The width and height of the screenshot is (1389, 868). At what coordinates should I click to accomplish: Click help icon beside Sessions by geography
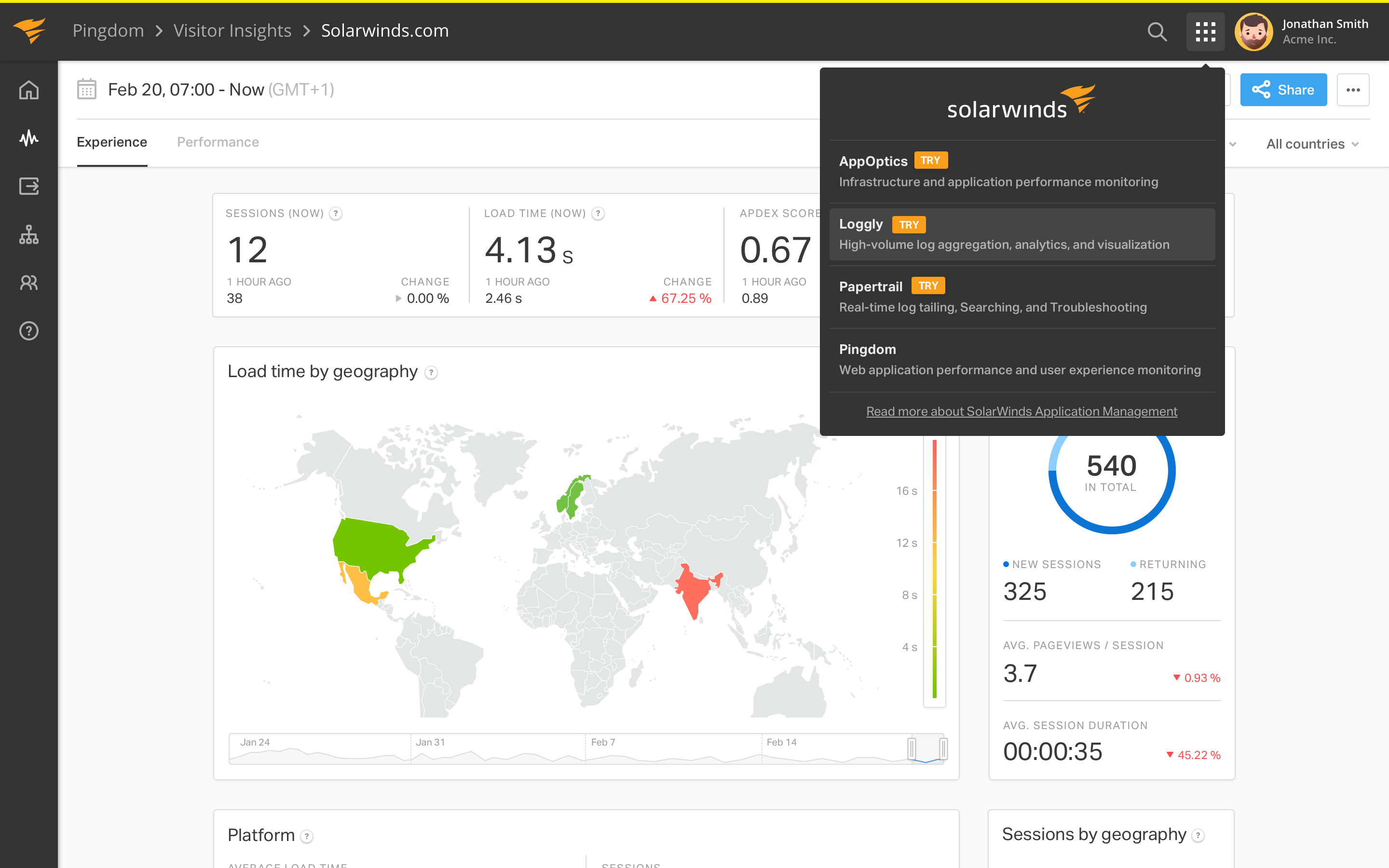coord(1198,836)
